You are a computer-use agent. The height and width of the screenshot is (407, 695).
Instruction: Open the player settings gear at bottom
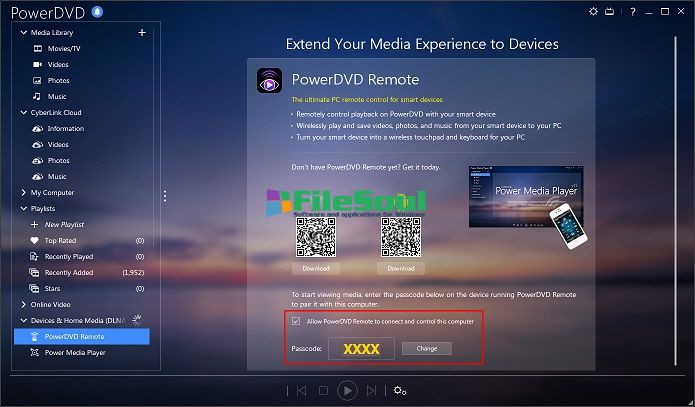(x=400, y=390)
